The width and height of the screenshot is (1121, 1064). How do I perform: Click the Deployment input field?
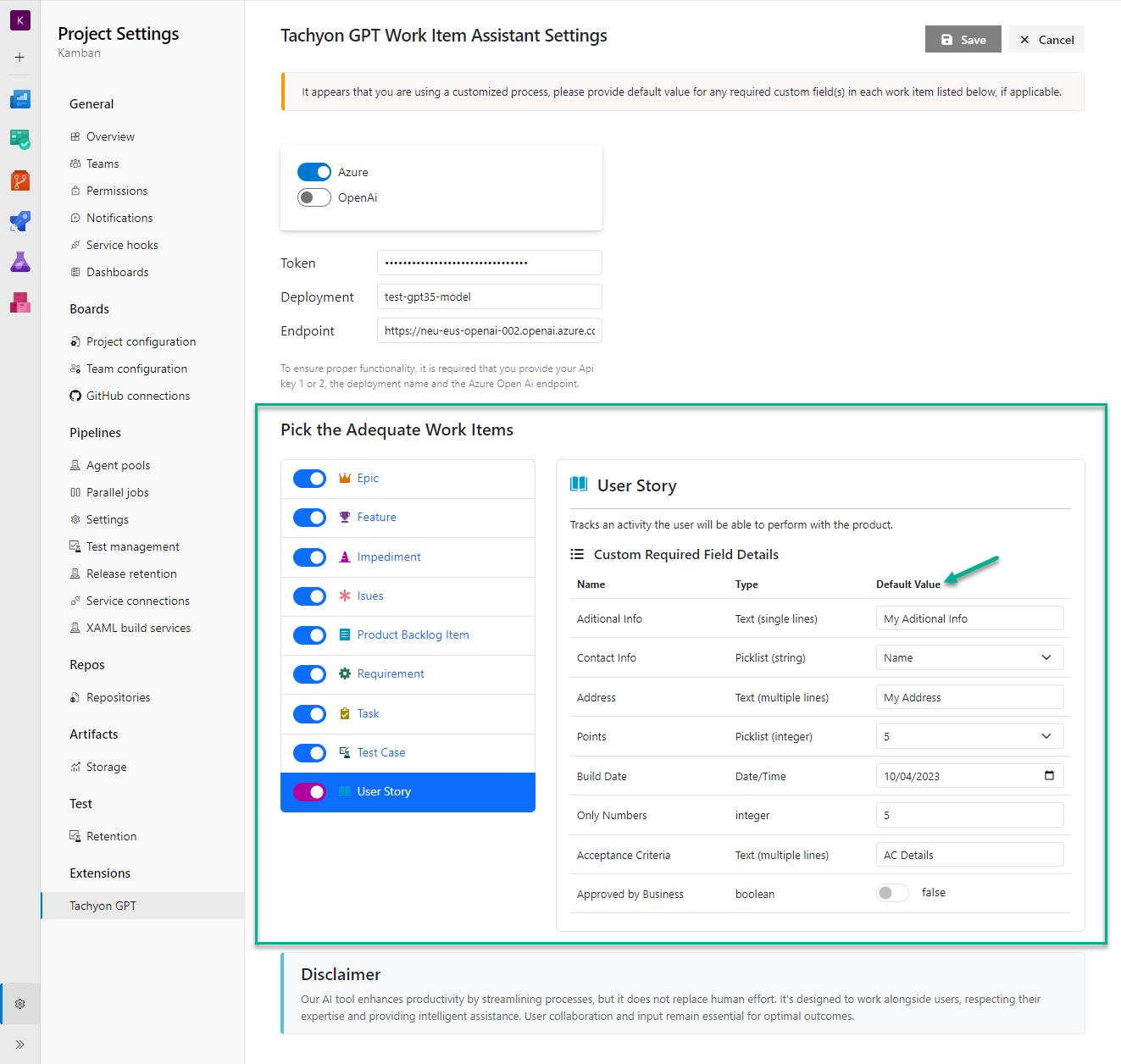[489, 296]
